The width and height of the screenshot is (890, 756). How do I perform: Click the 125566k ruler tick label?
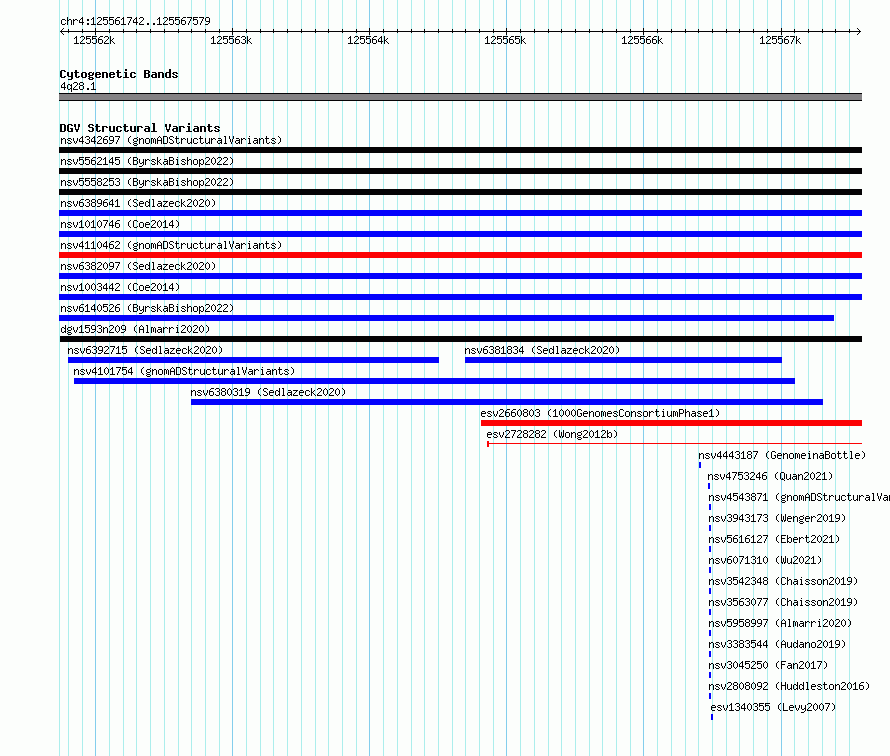[x=642, y=40]
